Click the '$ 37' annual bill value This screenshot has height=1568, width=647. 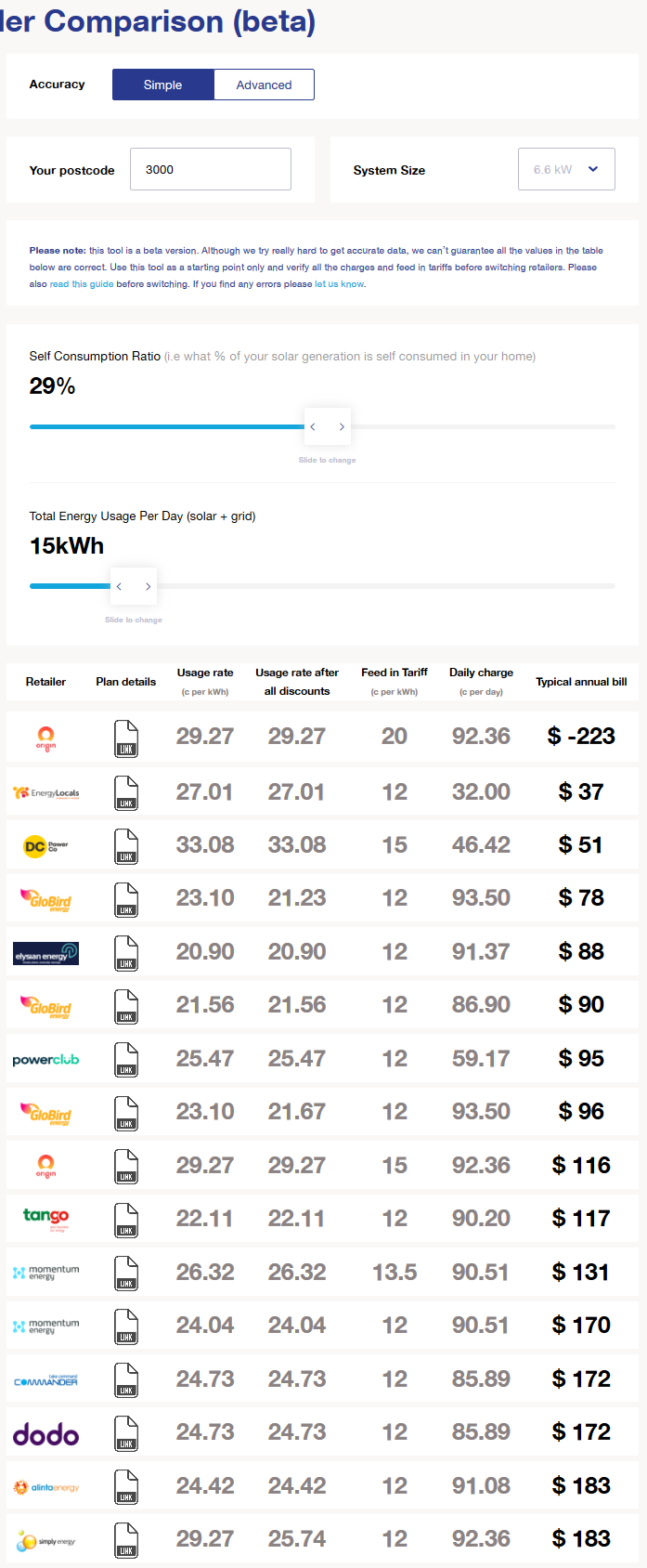[581, 791]
